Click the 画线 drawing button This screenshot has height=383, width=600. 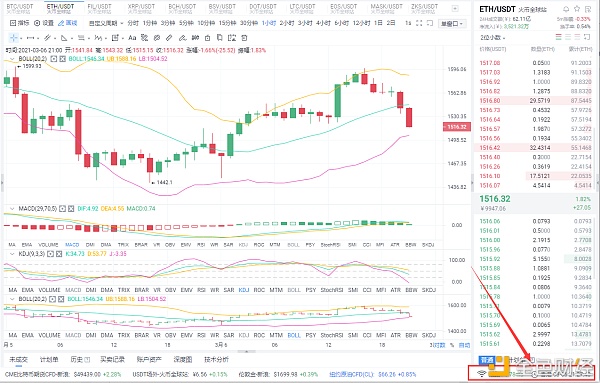point(67,23)
